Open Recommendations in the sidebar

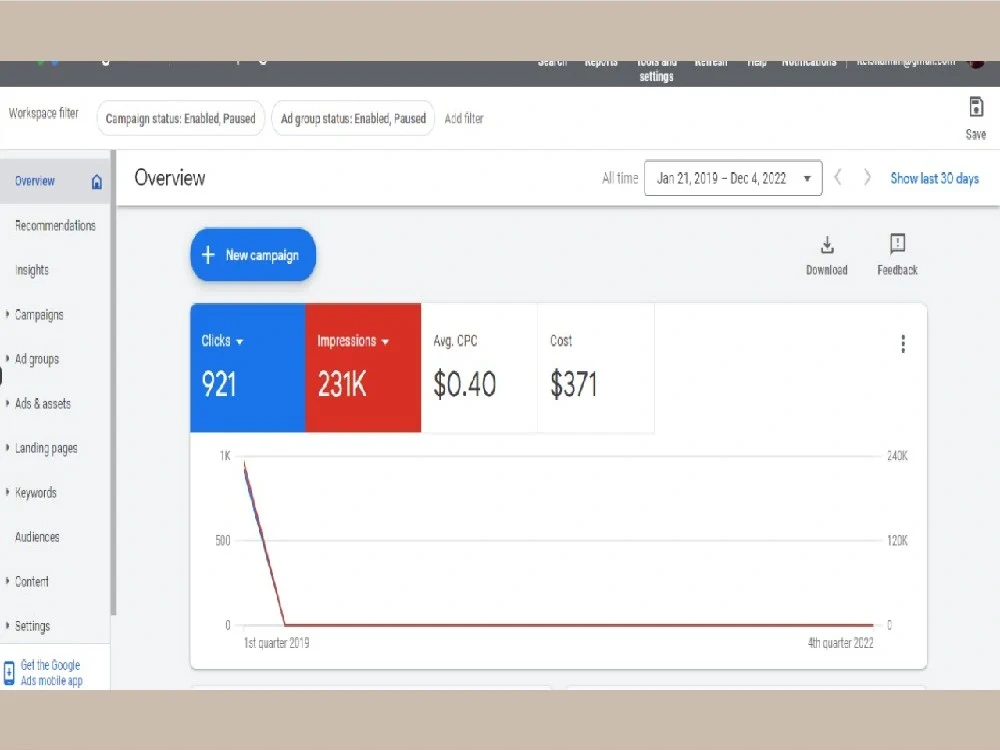pos(55,226)
